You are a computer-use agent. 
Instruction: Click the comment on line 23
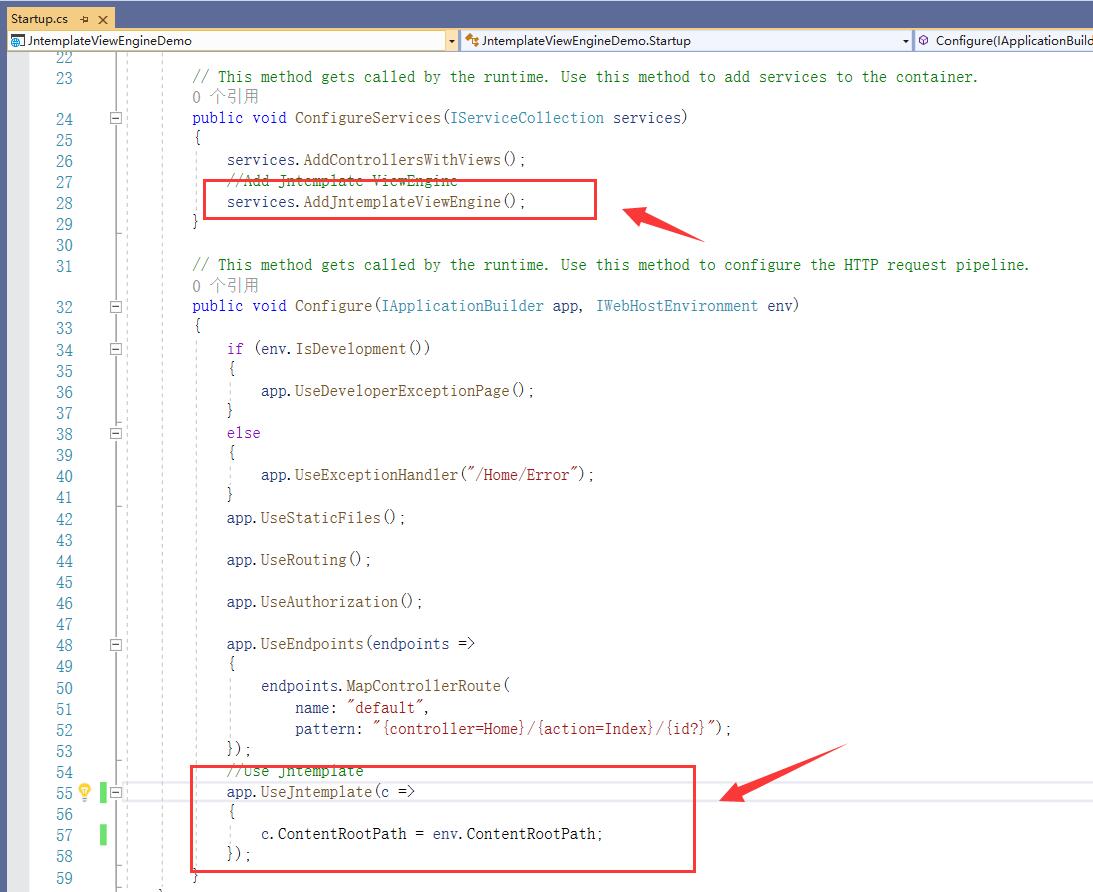tap(585, 77)
